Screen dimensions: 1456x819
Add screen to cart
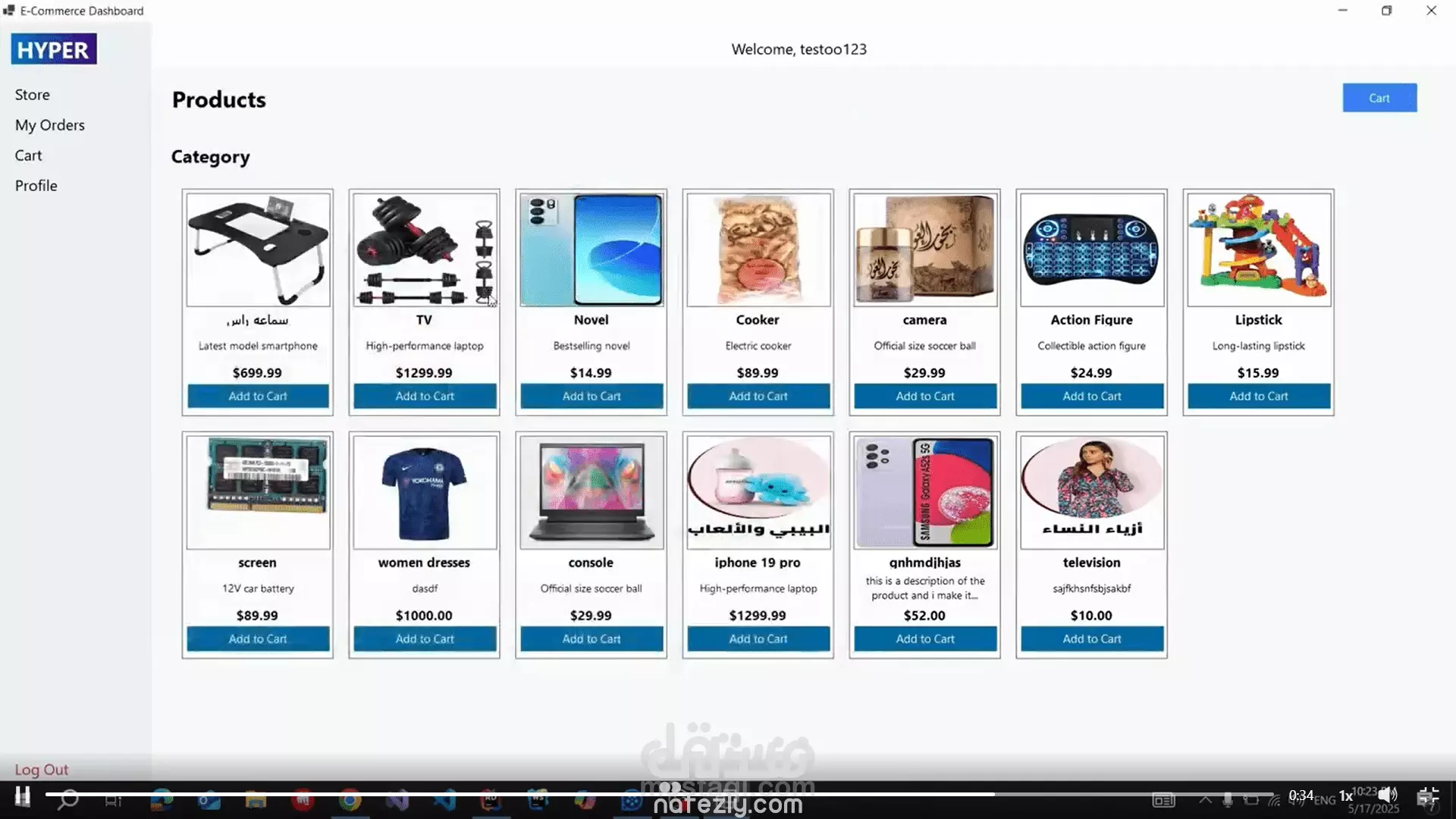pyautogui.click(x=258, y=639)
